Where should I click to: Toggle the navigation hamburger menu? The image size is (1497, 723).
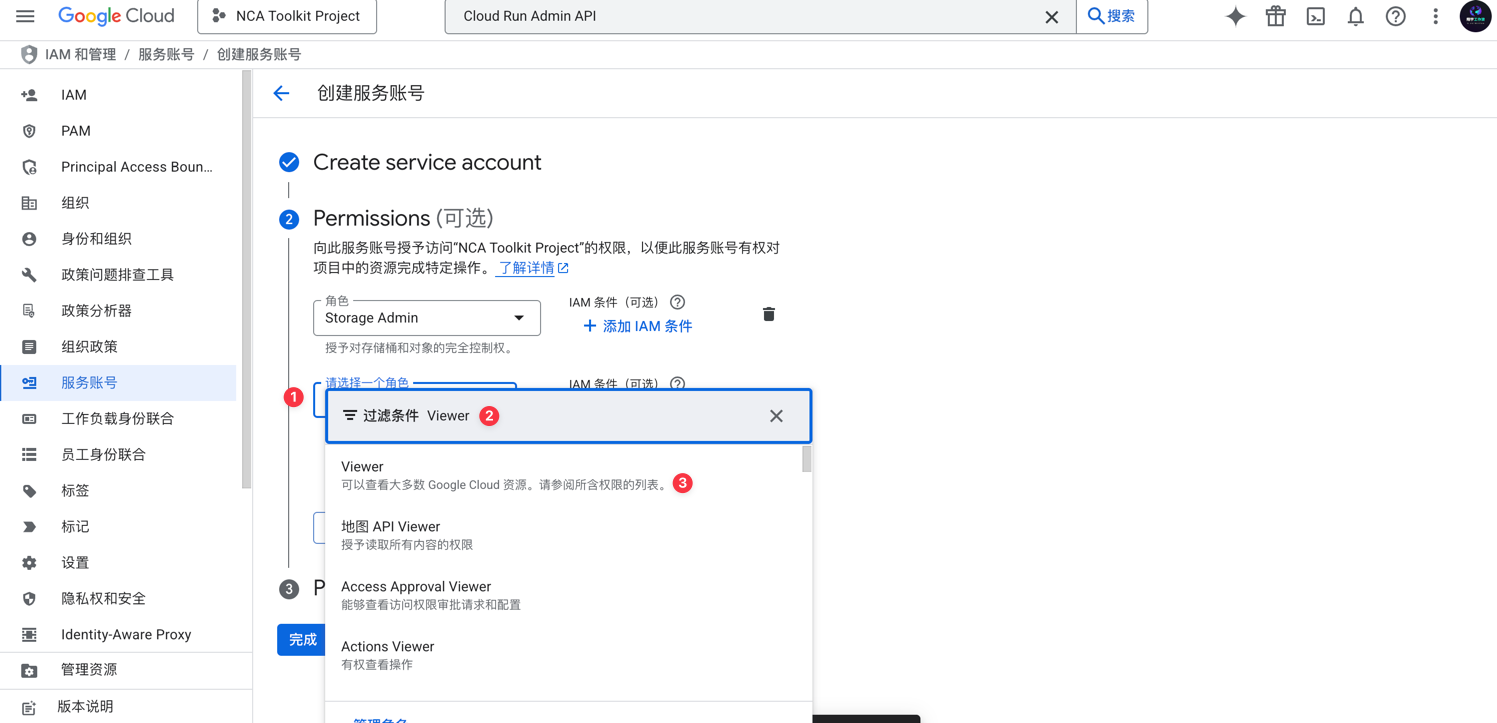pos(25,15)
